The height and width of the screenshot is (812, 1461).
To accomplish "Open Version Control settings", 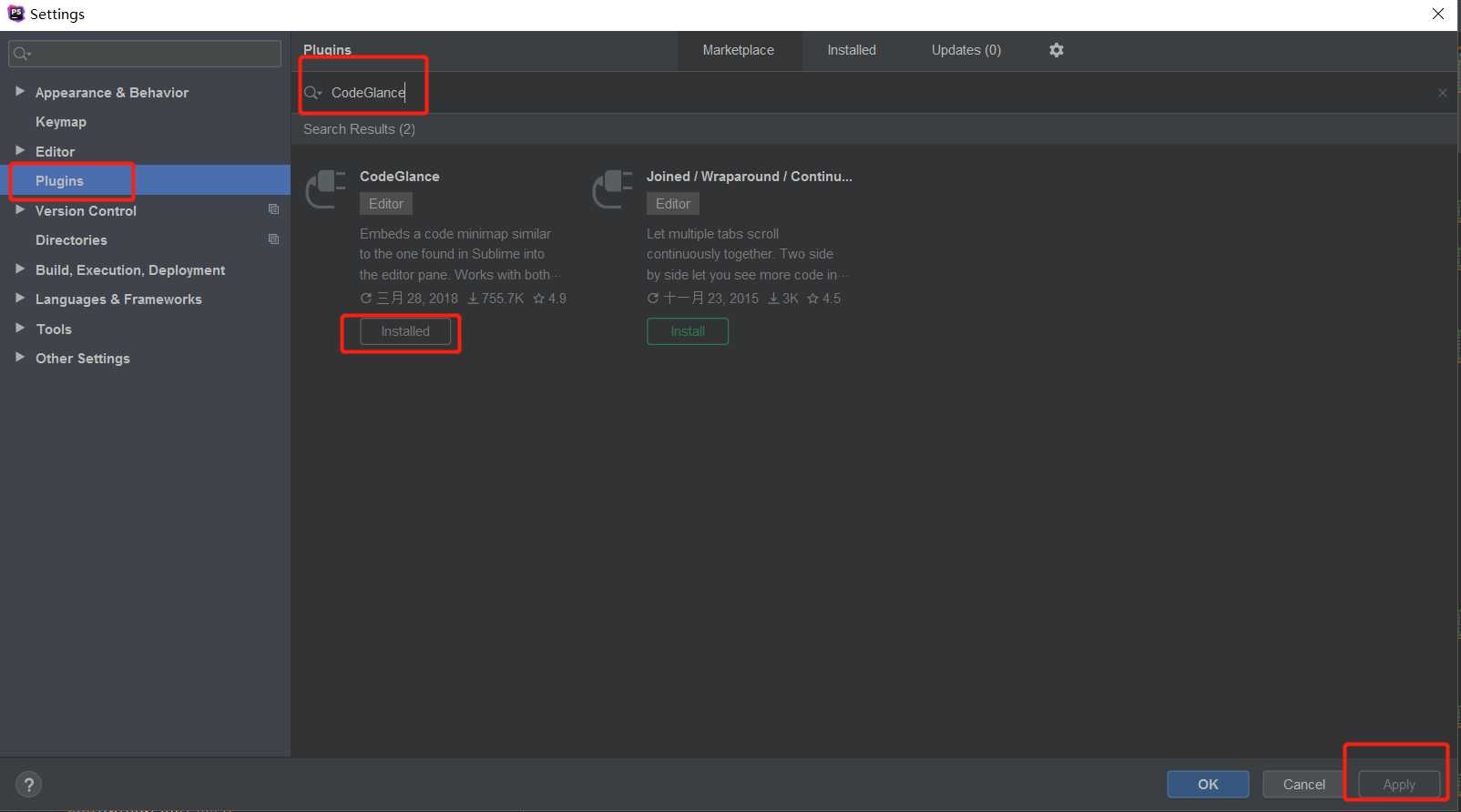I will [86, 211].
